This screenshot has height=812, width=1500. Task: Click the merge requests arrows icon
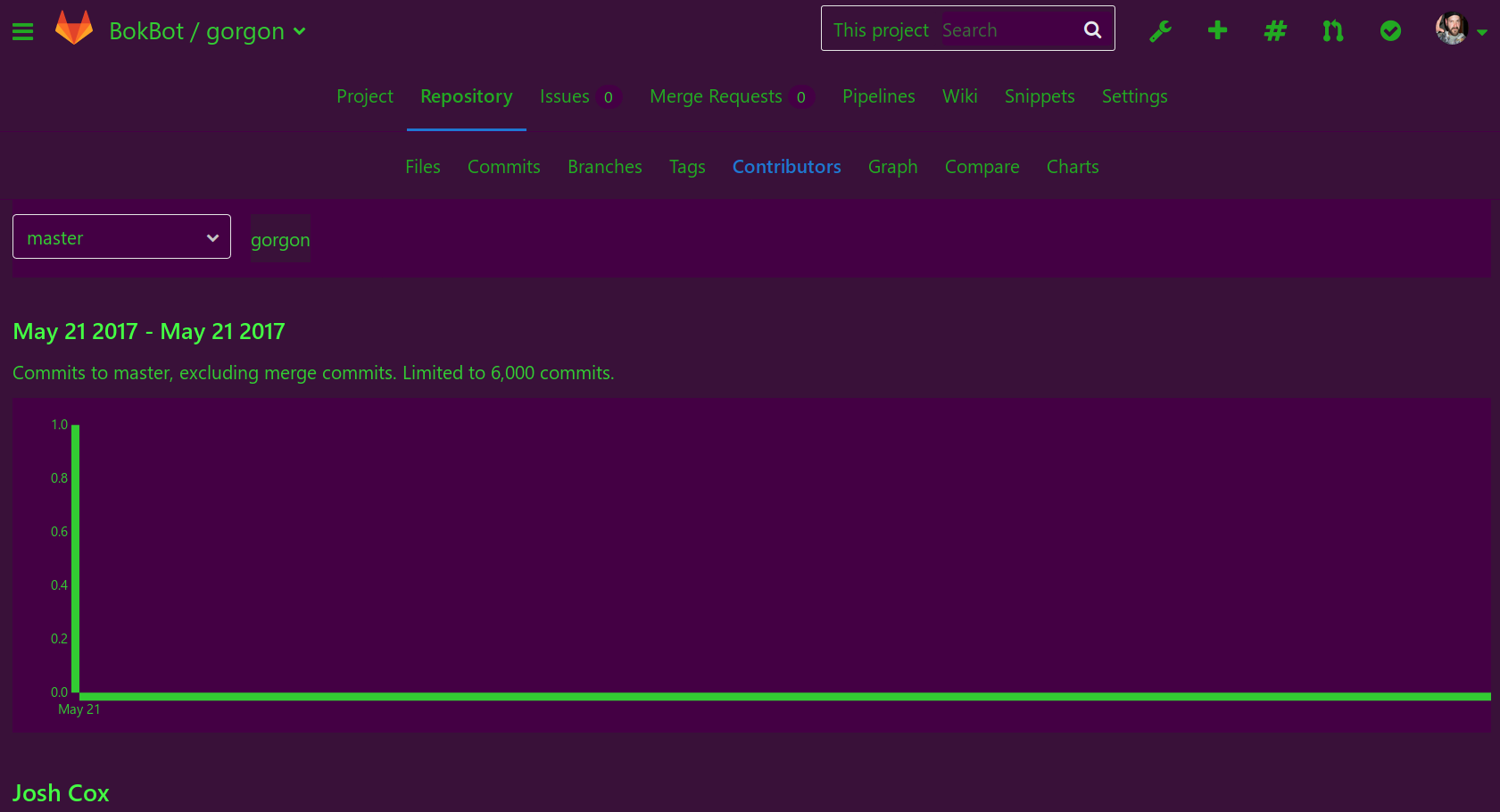[1332, 30]
